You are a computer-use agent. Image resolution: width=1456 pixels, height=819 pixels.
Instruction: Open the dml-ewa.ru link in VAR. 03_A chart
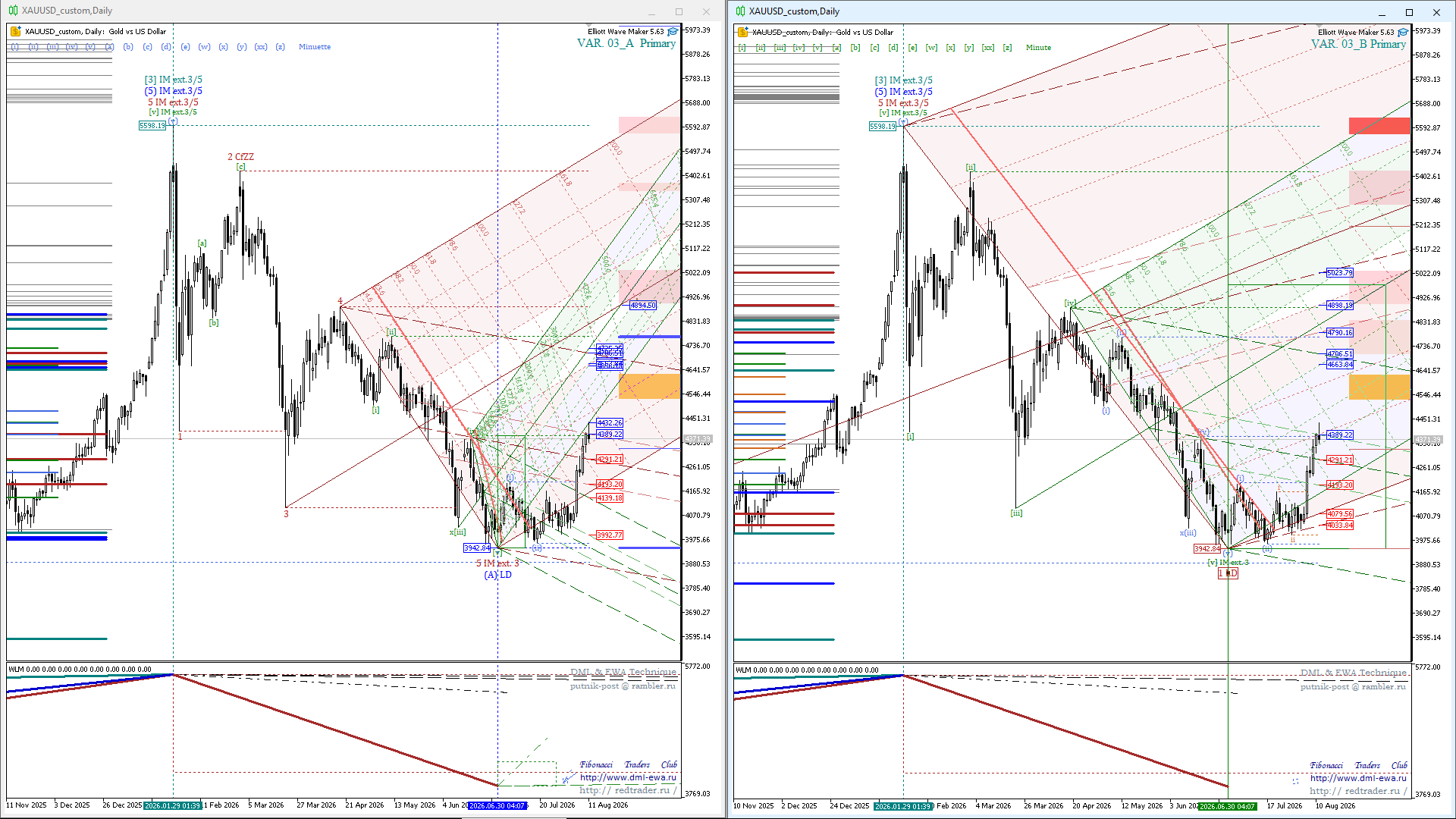[x=628, y=777]
